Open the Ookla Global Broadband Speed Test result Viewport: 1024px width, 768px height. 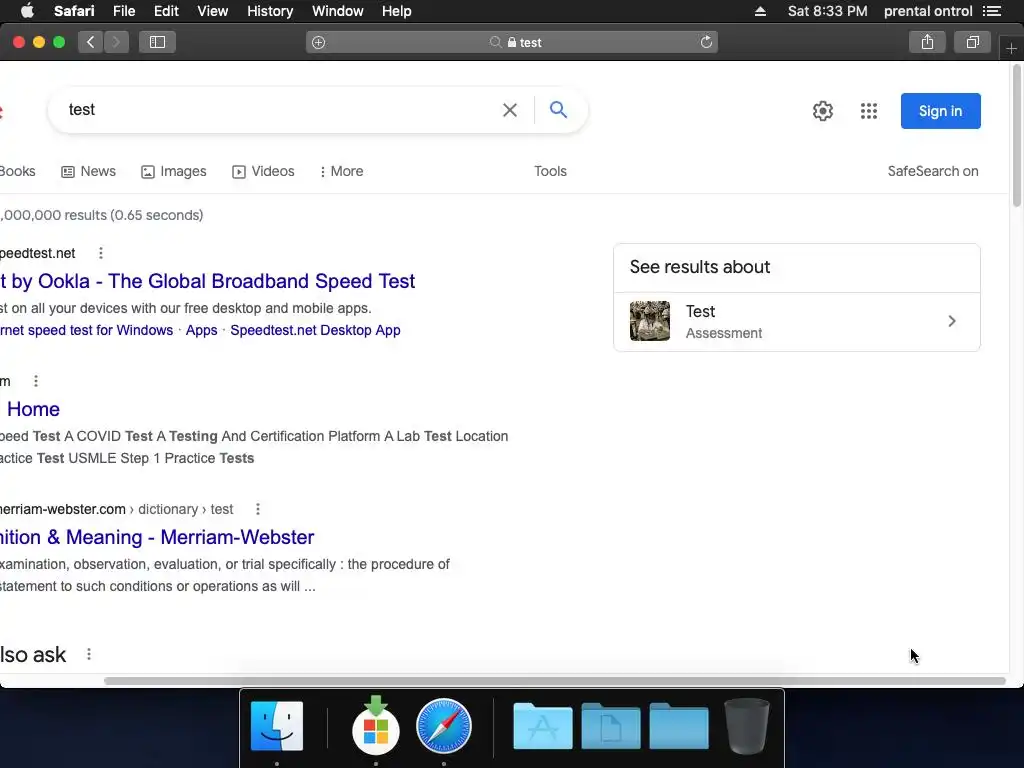tap(208, 281)
